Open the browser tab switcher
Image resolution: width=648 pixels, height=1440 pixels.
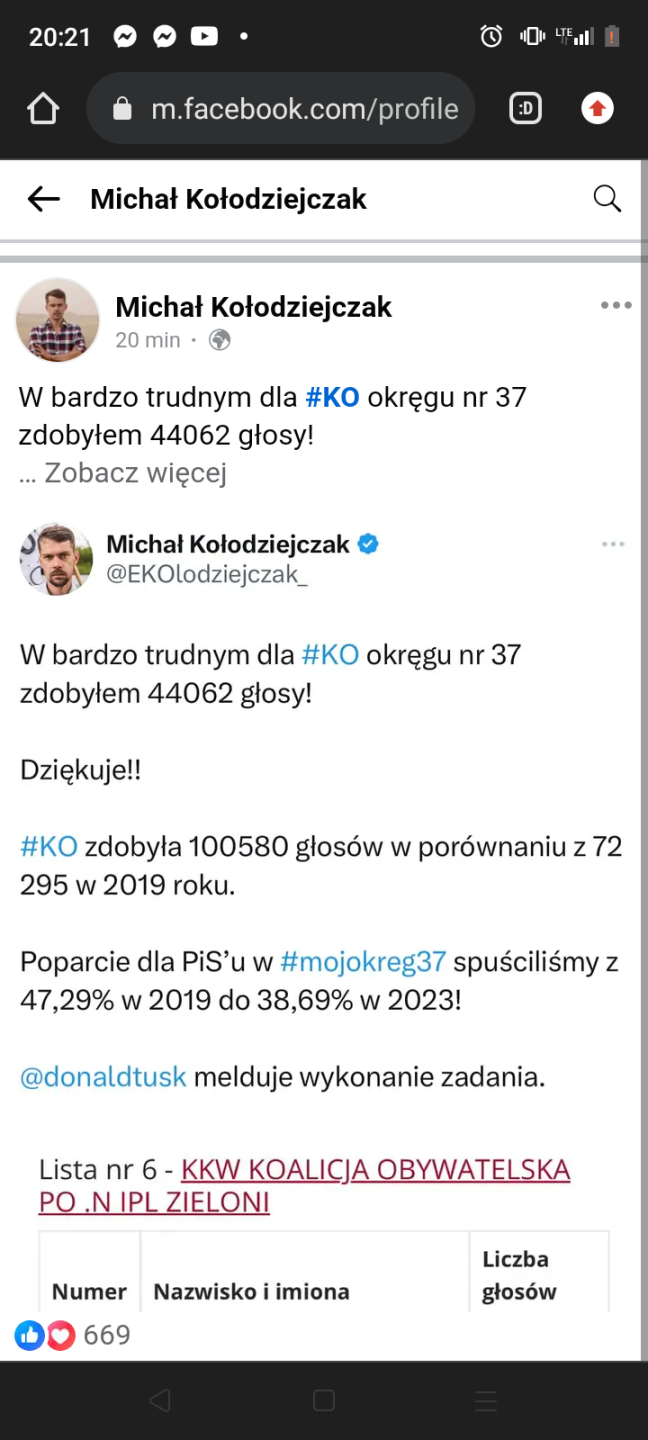[x=526, y=108]
